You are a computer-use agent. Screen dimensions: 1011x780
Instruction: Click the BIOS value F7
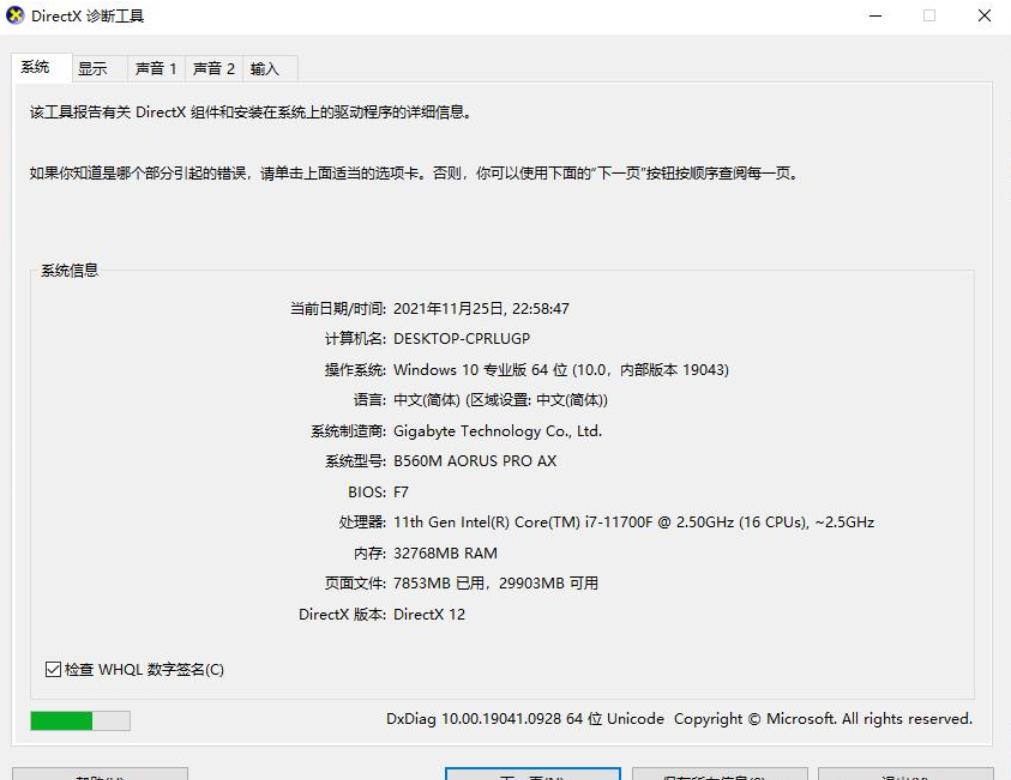coord(400,492)
